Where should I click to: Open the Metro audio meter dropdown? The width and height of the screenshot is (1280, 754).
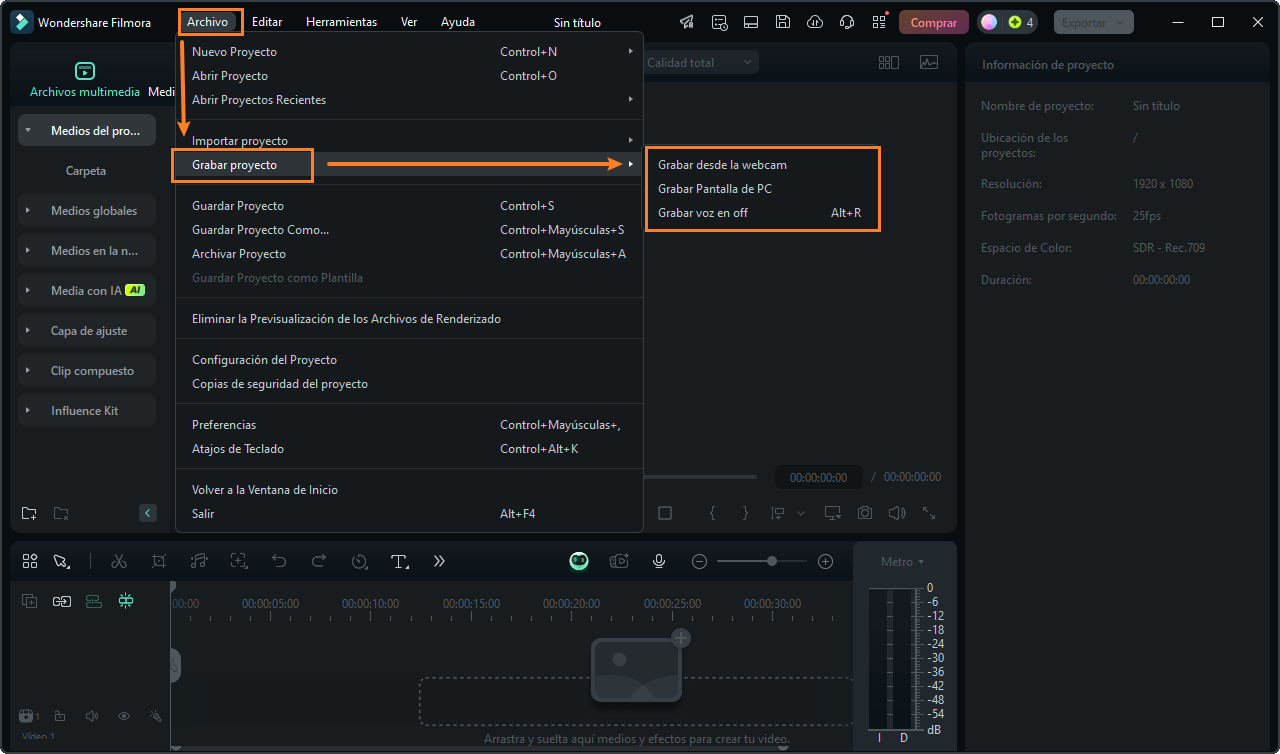[x=902, y=562]
